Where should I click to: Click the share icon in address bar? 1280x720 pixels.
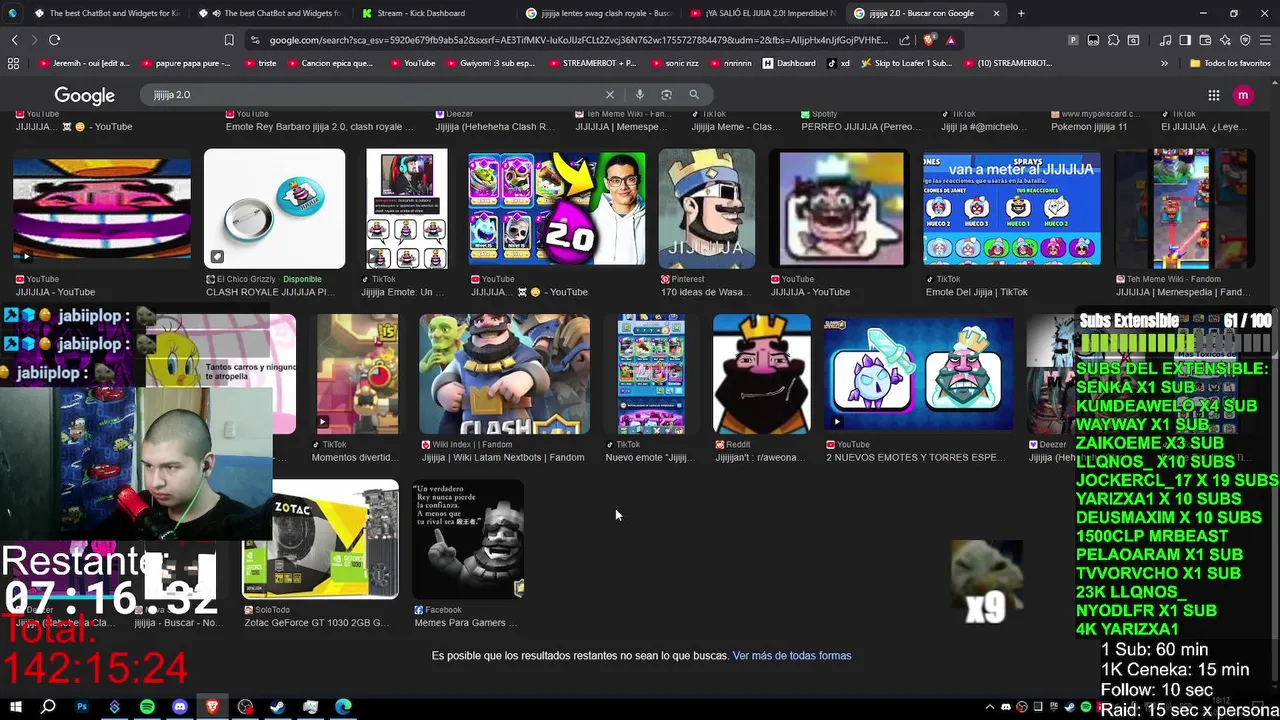(x=905, y=40)
